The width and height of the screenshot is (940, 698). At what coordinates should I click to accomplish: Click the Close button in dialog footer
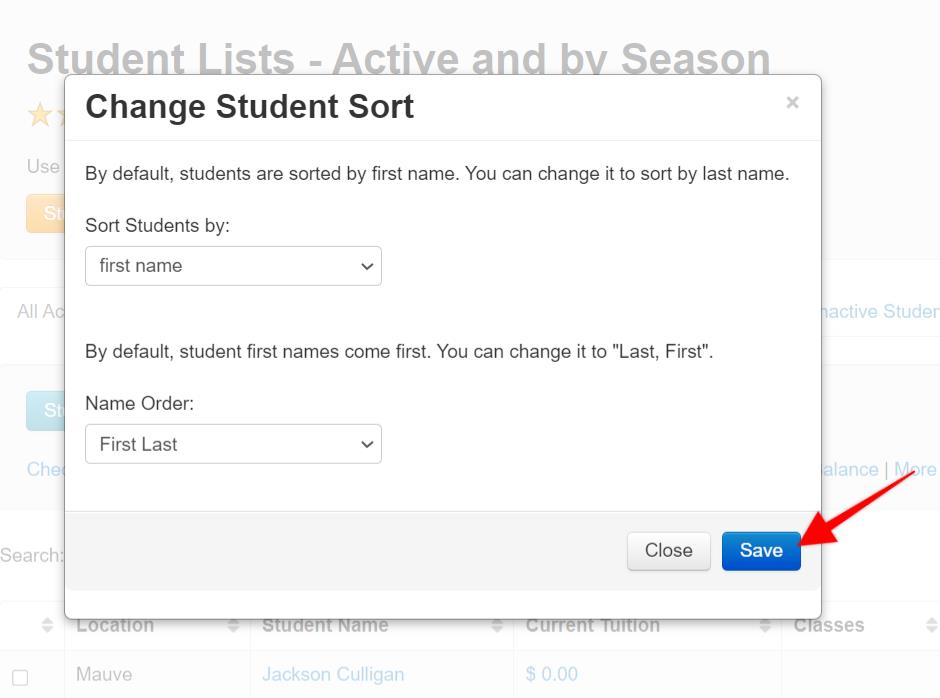(668, 550)
